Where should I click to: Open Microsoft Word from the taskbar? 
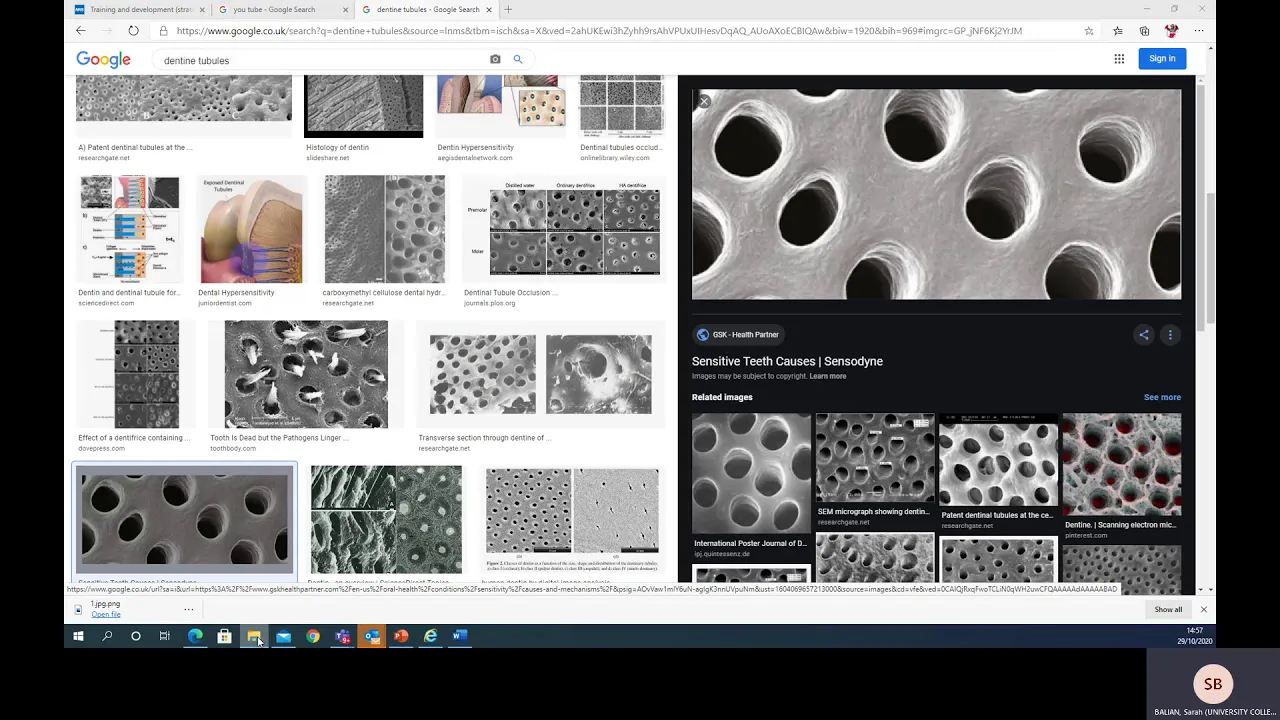pos(460,636)
